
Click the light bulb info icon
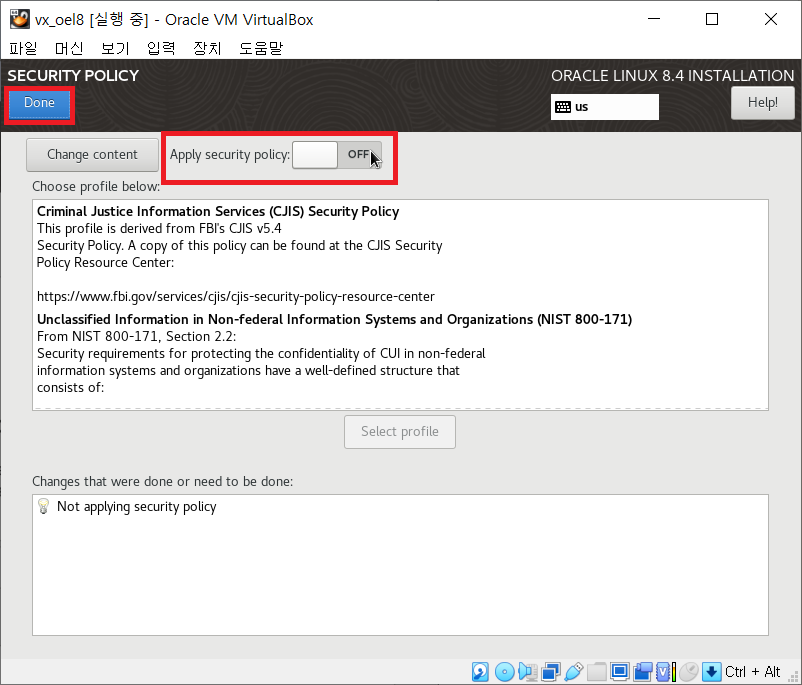[43, 506]
